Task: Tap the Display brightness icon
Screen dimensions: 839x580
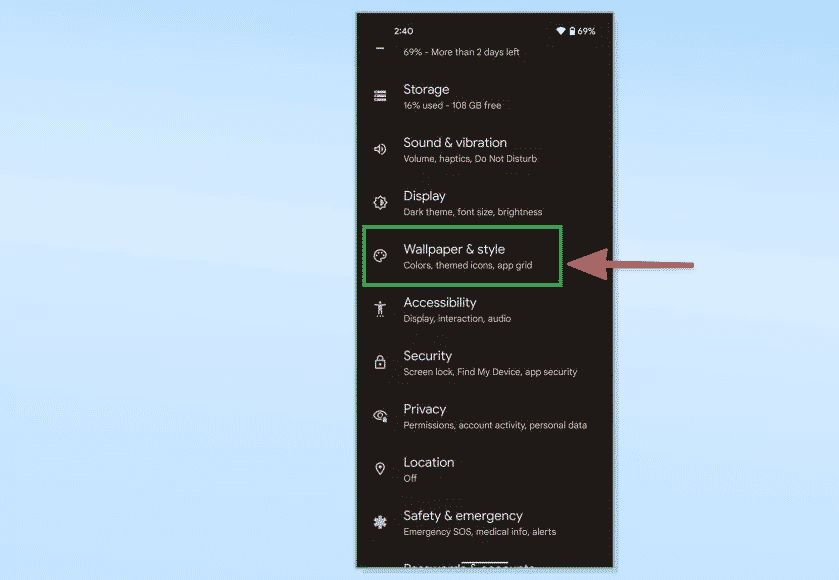Action: click(x=380, y=203)
